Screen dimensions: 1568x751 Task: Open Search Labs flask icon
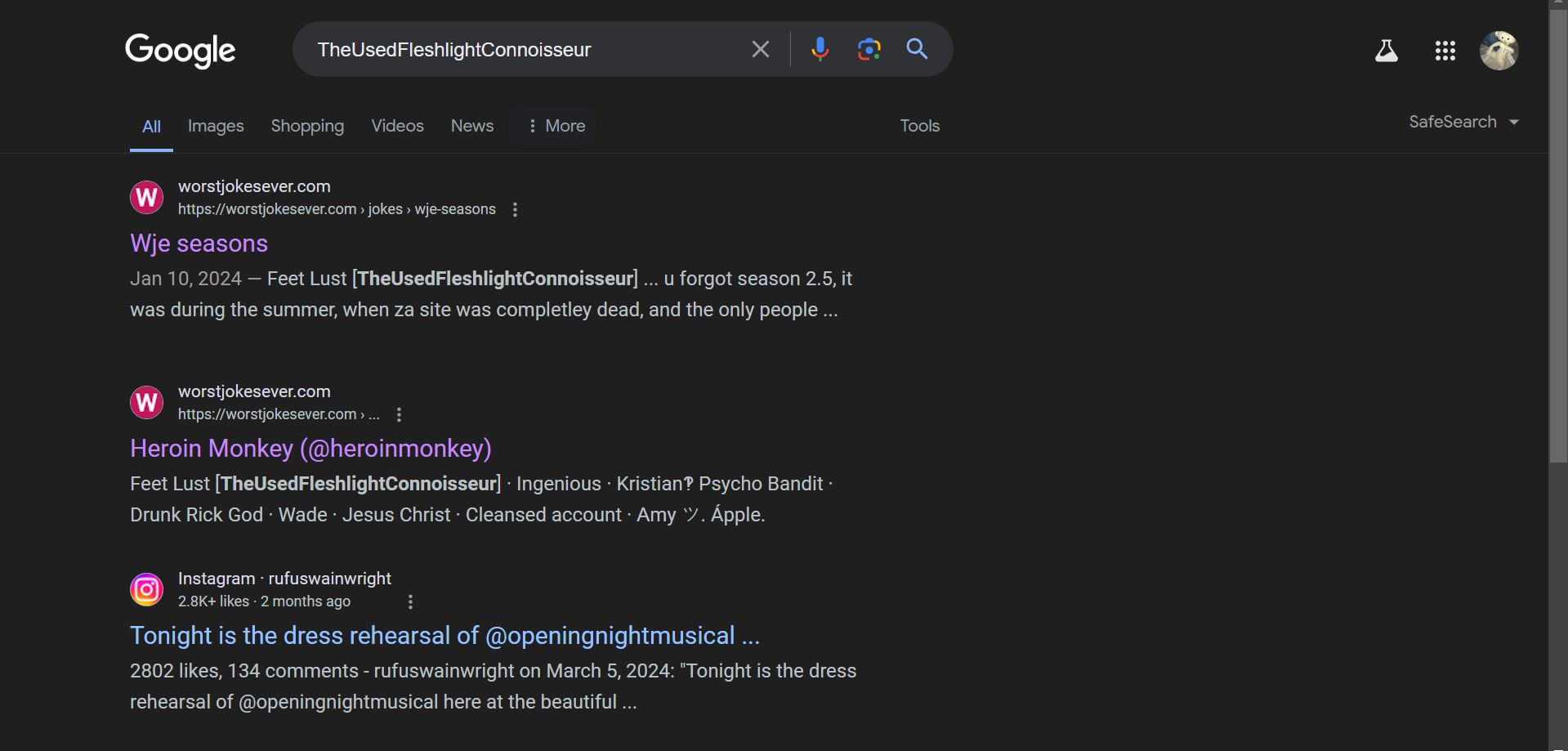(x=1387, y=51)
